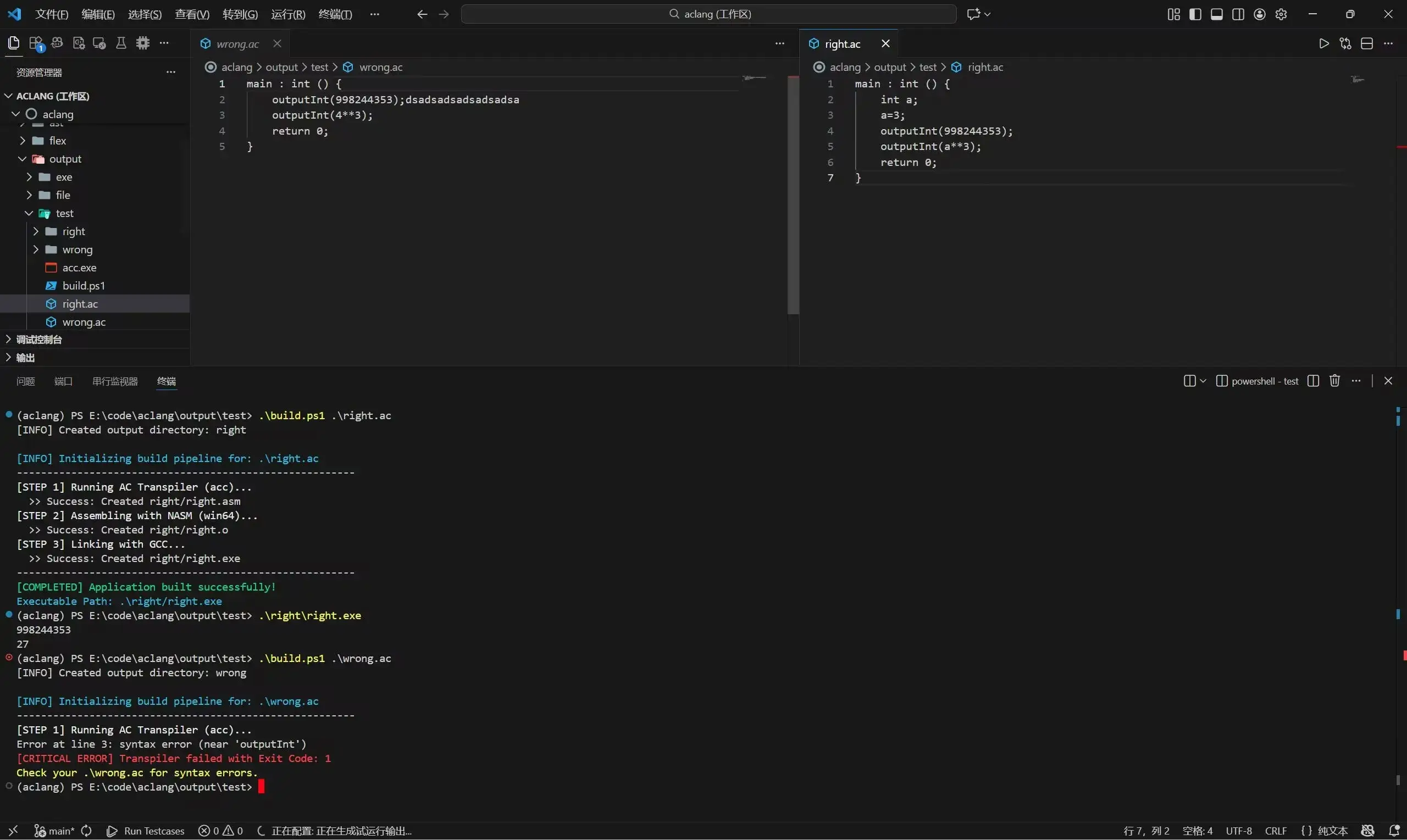Open the Testing flask view
This screenshot has width=1407, height=840.
click(121, 43)
